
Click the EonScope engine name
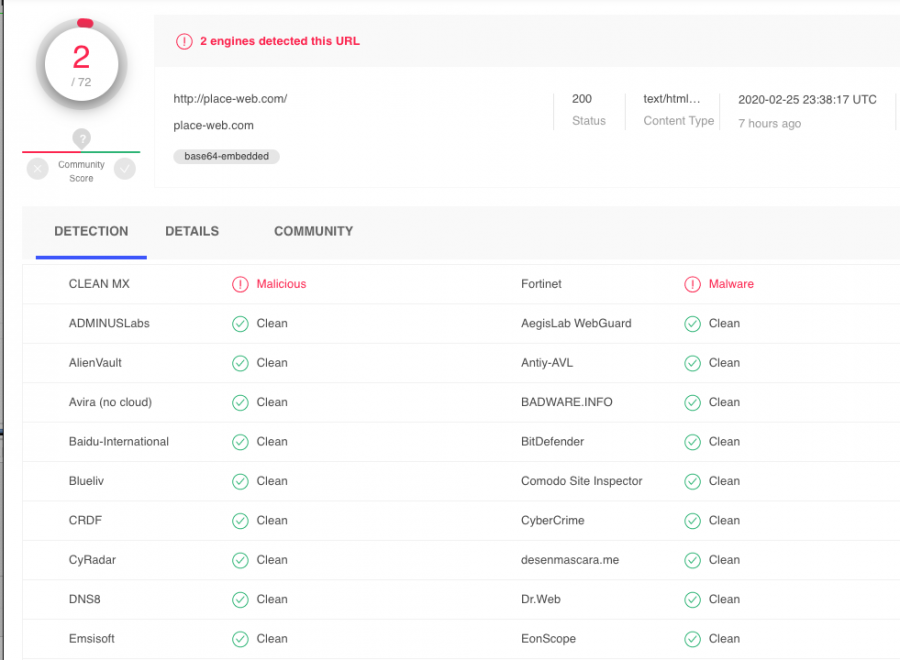click(x=548, y=639)
